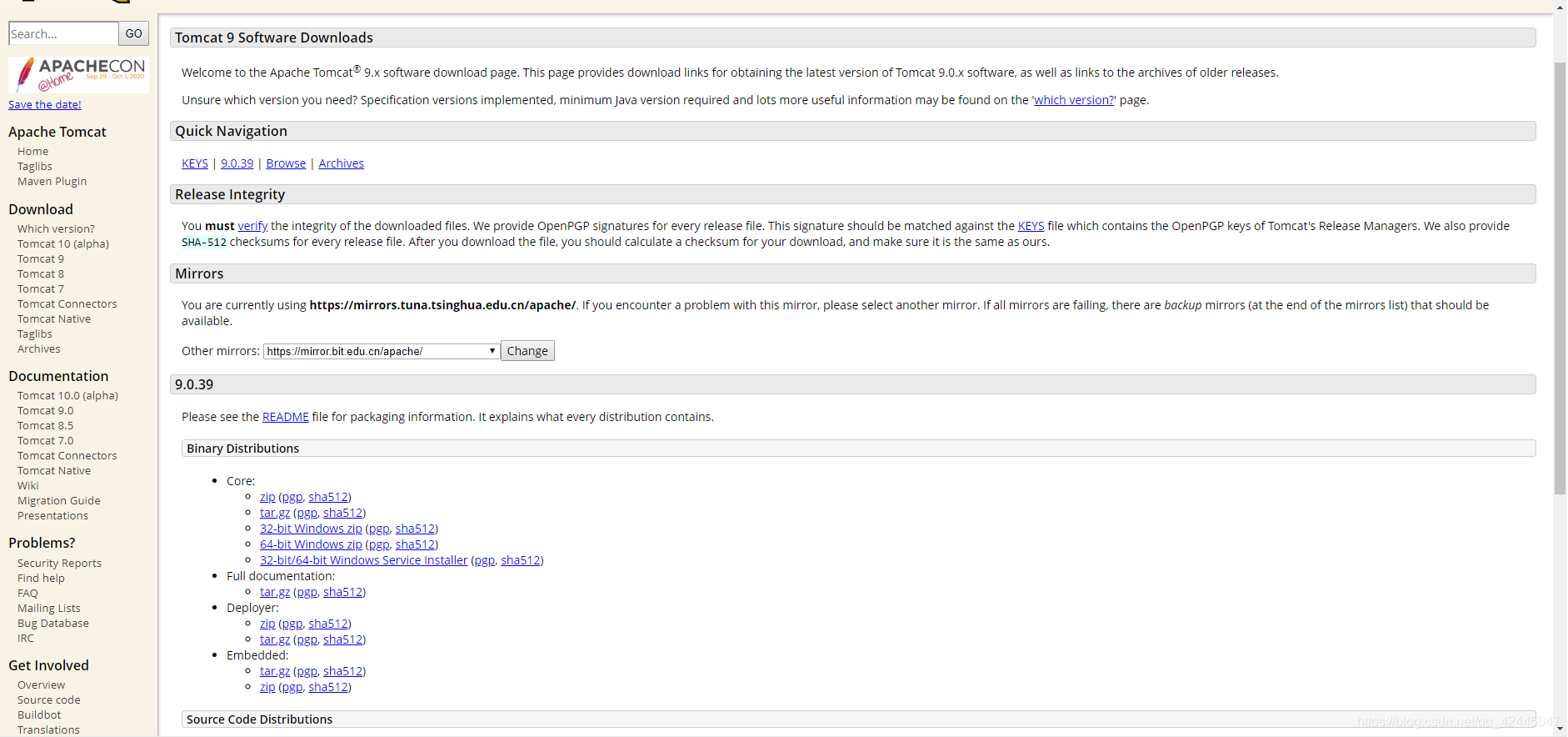Open Tomcat Native under Download
This screenshot has height=737, width=1568.
(54, 319)
